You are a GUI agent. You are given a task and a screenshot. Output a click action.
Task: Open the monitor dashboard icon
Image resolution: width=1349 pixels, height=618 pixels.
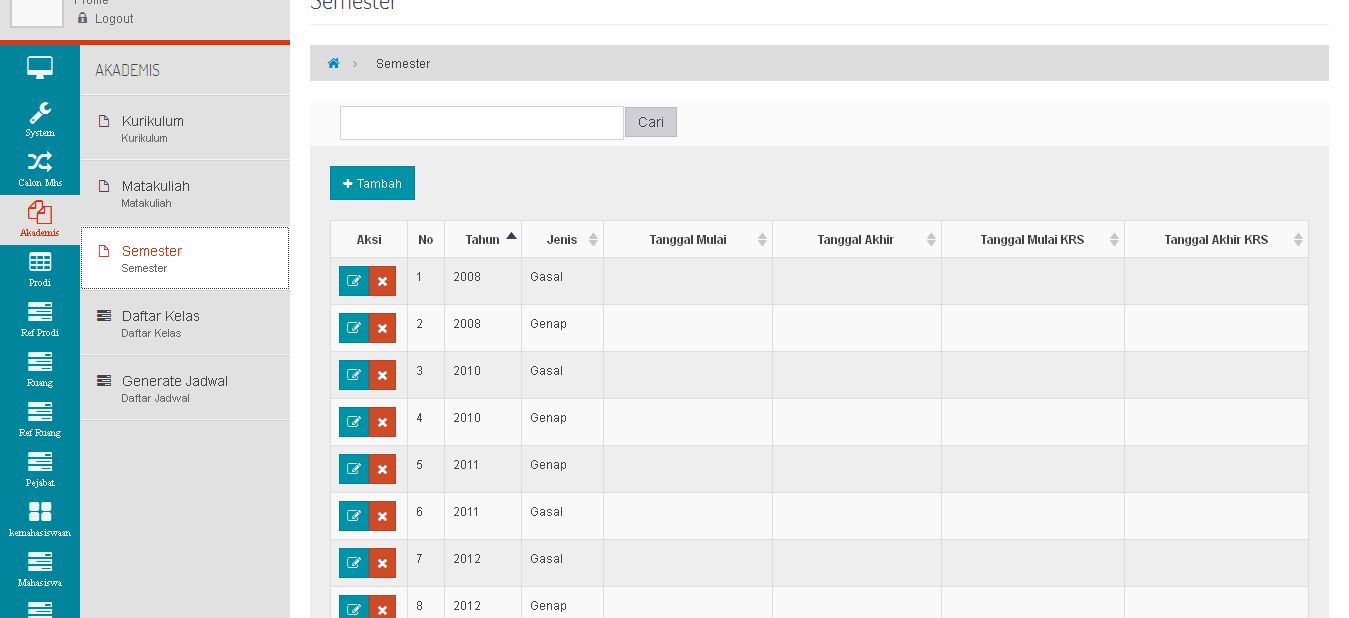(40, 68)
